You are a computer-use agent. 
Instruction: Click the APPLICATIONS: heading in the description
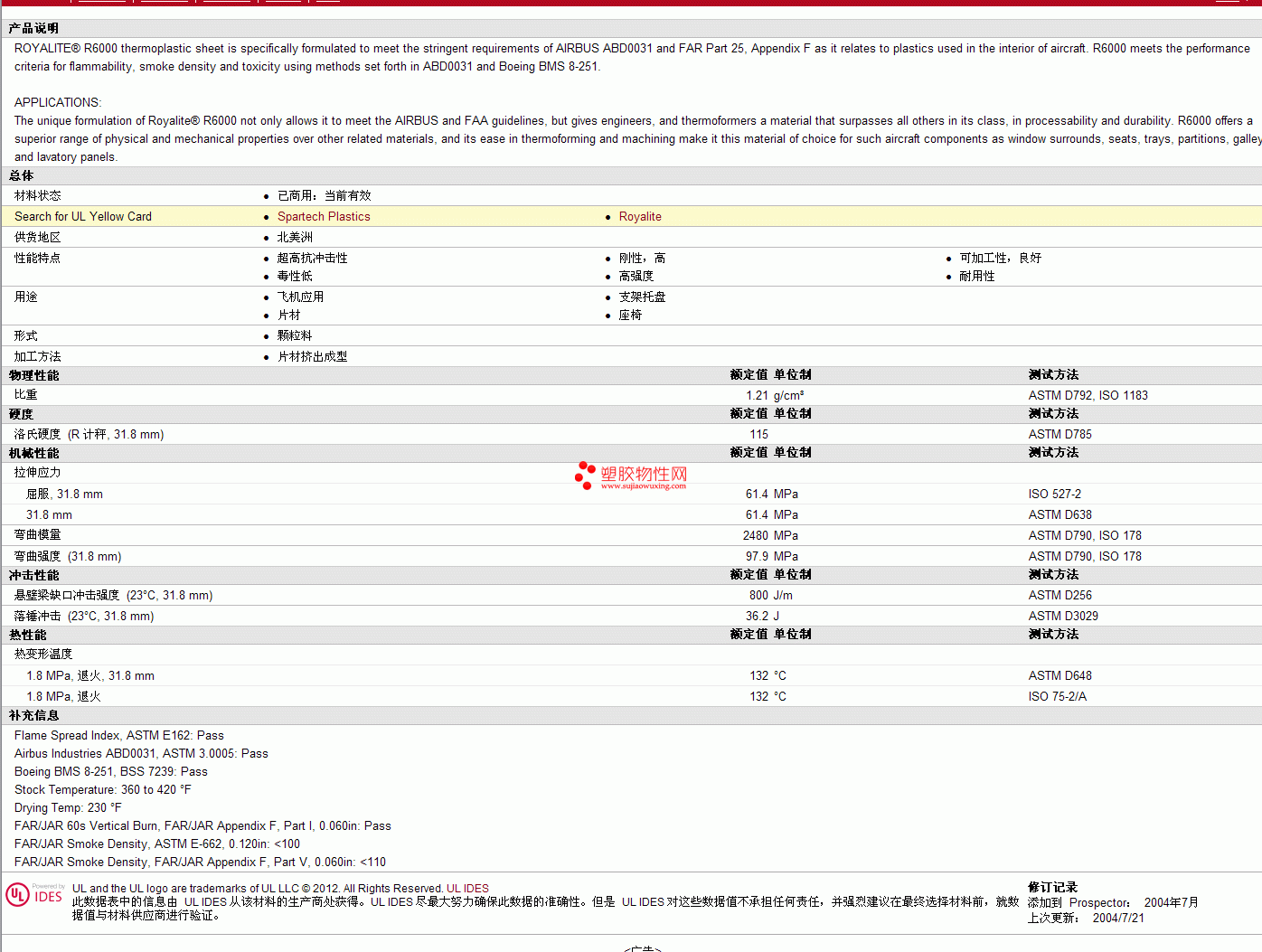coord(58,103)
